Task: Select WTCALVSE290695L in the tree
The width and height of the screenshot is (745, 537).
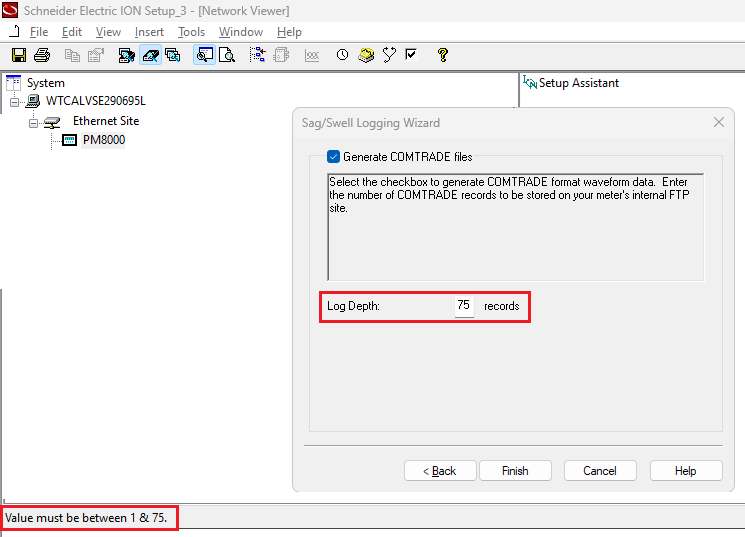Action: pos(96,101)
